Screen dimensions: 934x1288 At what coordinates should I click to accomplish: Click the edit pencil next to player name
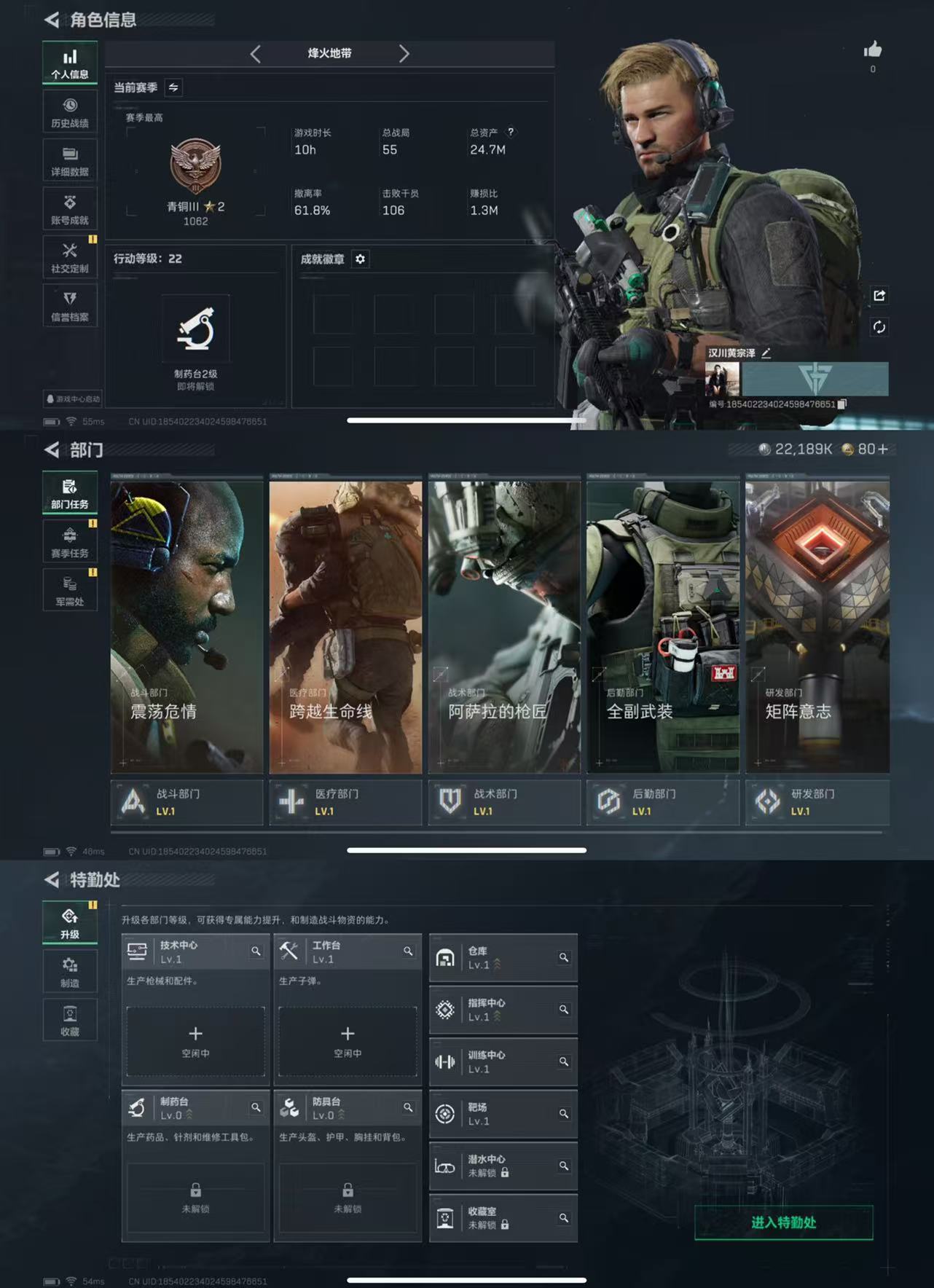766,353
